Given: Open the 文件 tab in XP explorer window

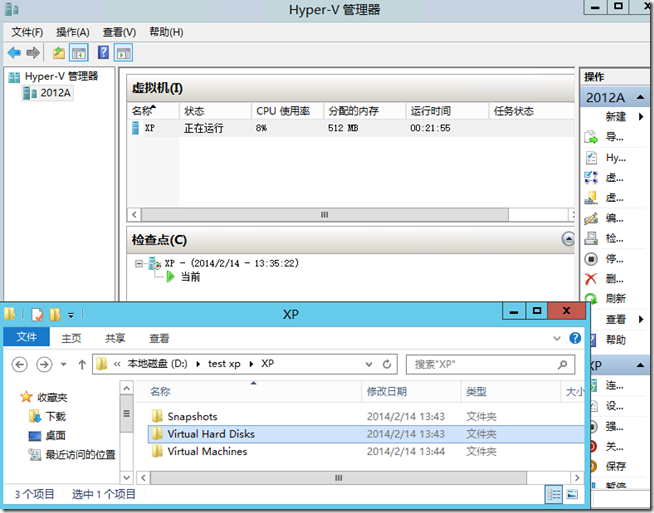Looking at the screenshot, I should pos(27,337).
